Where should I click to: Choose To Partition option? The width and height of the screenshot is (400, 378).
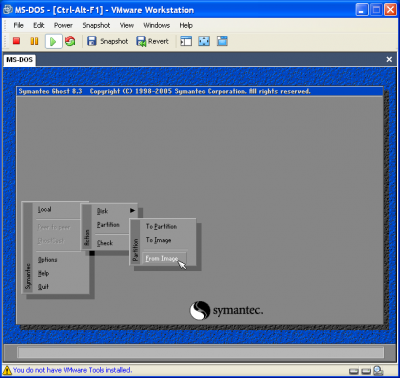click(161, 226)
